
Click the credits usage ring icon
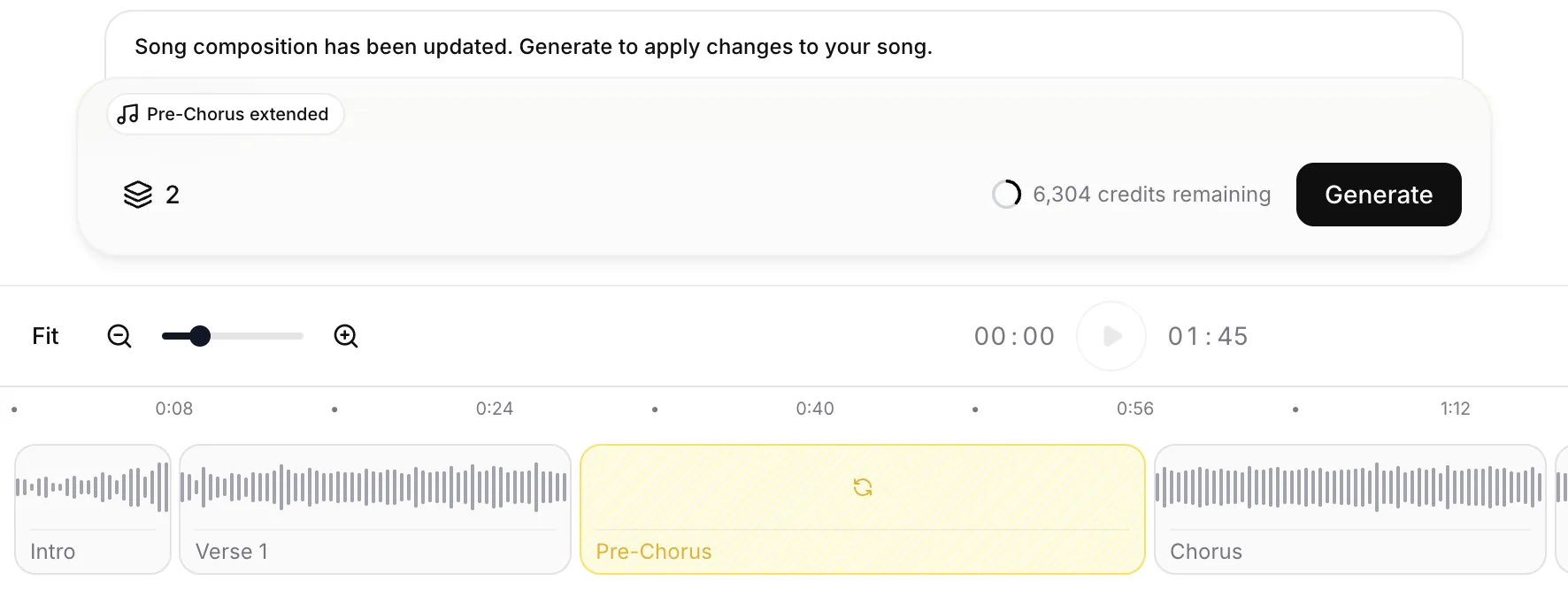(1006, 195)
